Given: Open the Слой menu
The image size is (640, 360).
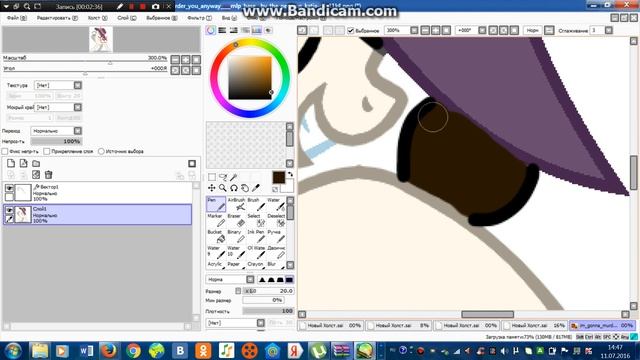Looking at the screenshot, I should (x=127, y=18).
